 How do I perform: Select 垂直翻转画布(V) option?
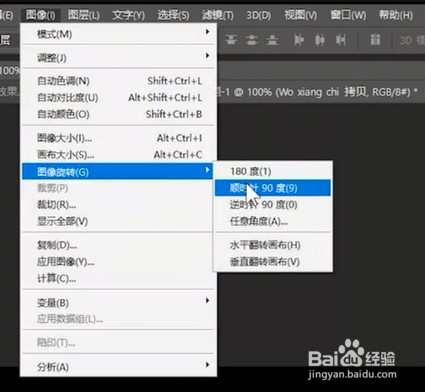click(x=273, y=262)
